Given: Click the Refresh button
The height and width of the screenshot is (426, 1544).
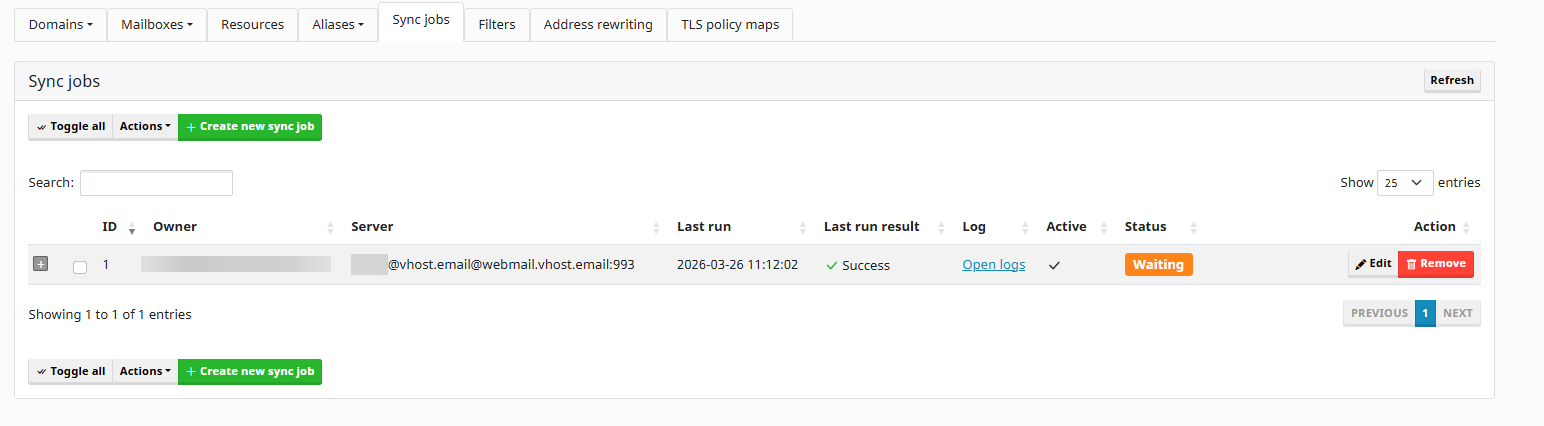Looking at the screenshot, I should coord(1451,81).
